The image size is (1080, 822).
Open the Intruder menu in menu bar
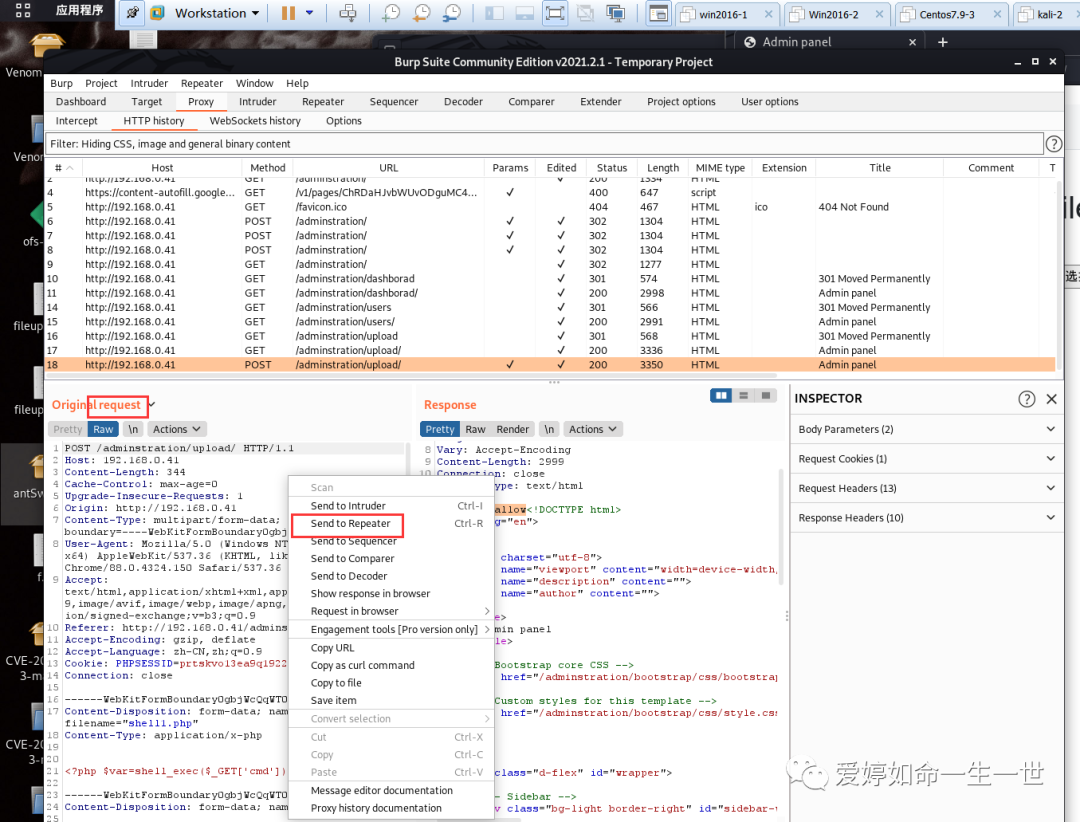click(149, 83)
